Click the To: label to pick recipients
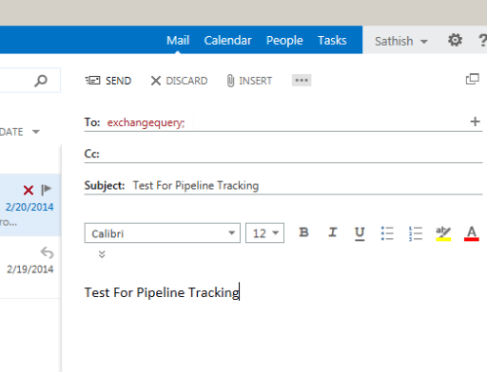The height and width of the screenshot is (372, 487). click(x=92, y=122)
